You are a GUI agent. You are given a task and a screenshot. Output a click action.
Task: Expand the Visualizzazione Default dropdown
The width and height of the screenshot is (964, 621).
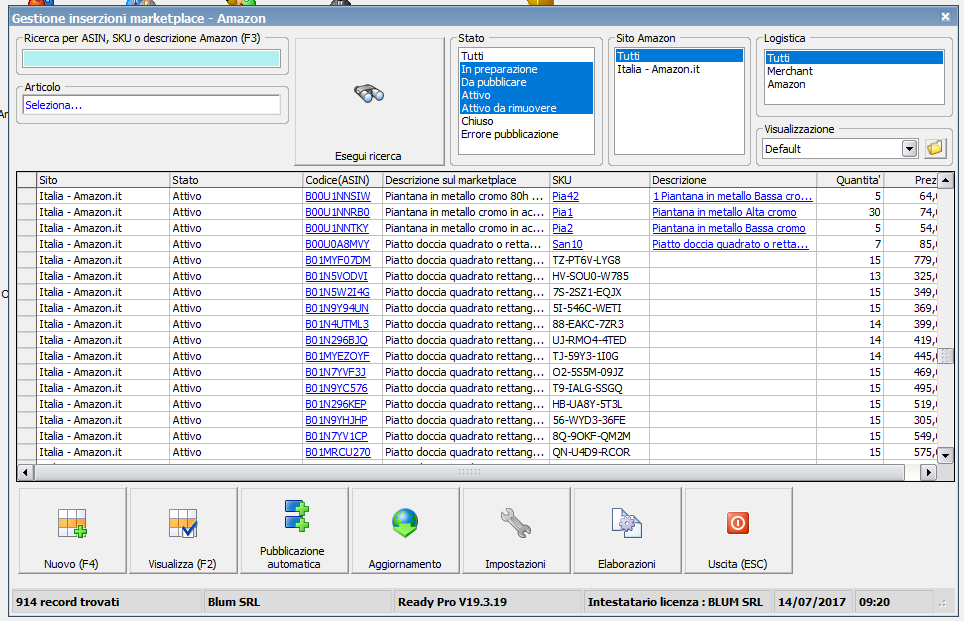tap(909, 148)
